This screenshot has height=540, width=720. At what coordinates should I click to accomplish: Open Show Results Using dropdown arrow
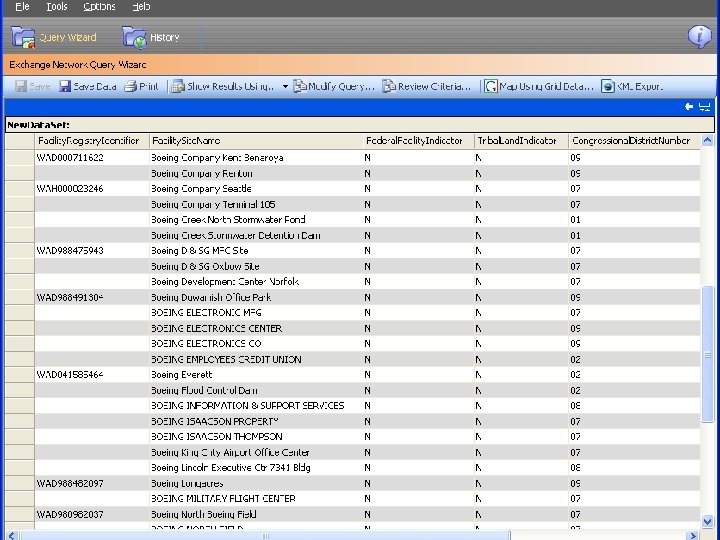coord(285,86)
